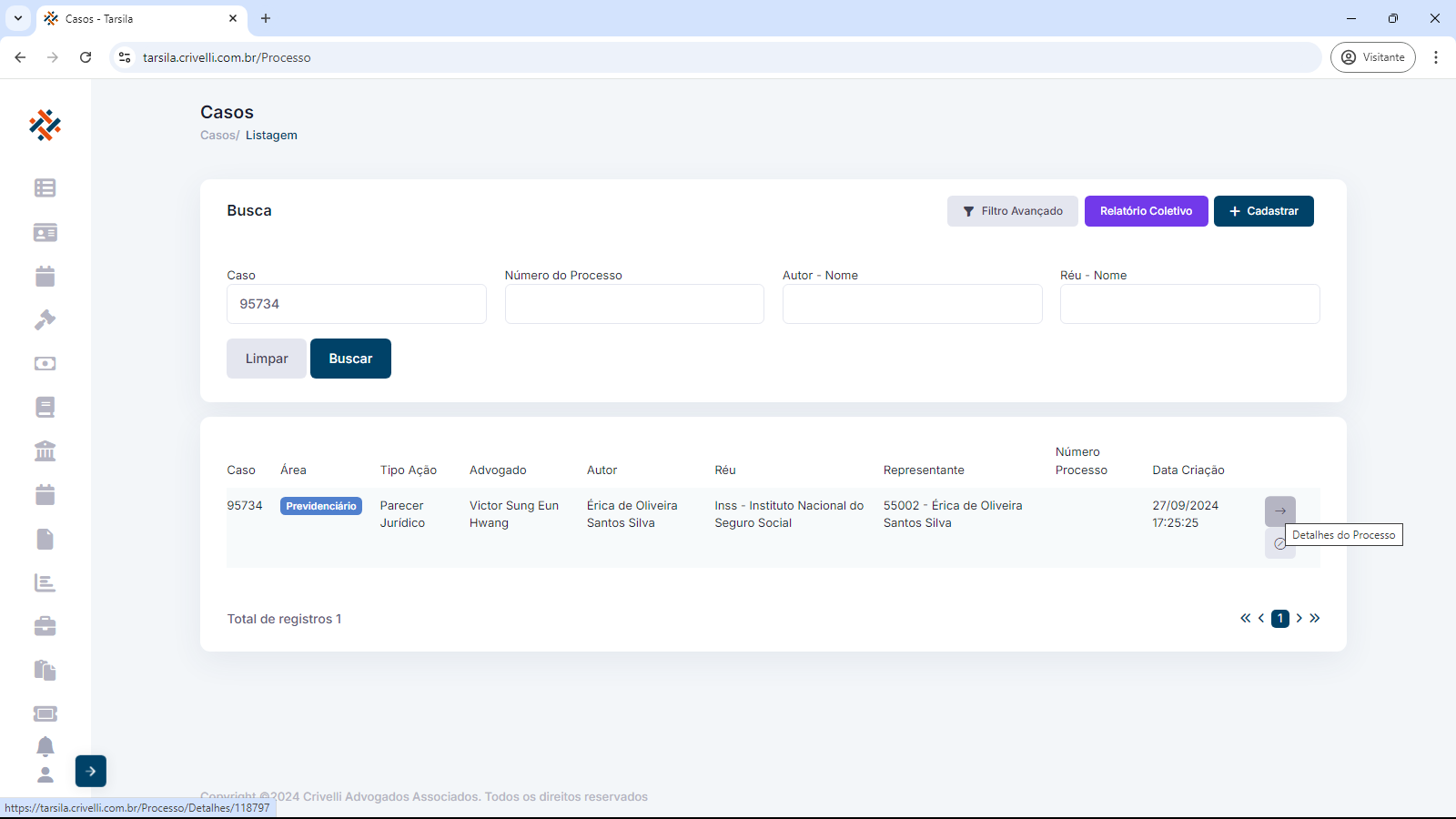Viewport: 1456px width, 819px height.
Task: Open process details arrow for case 95734
Action: [1279, 511]
